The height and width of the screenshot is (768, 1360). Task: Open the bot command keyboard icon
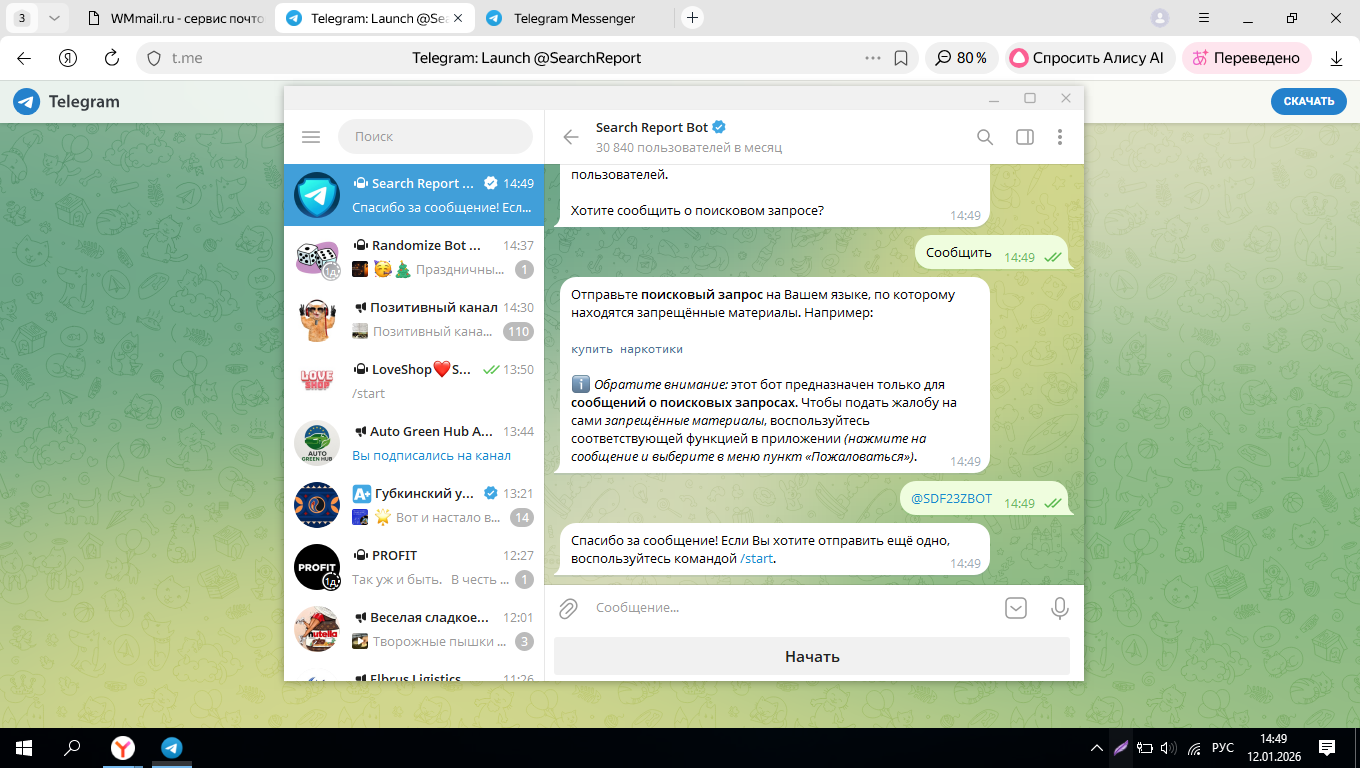coord(1016,607)
